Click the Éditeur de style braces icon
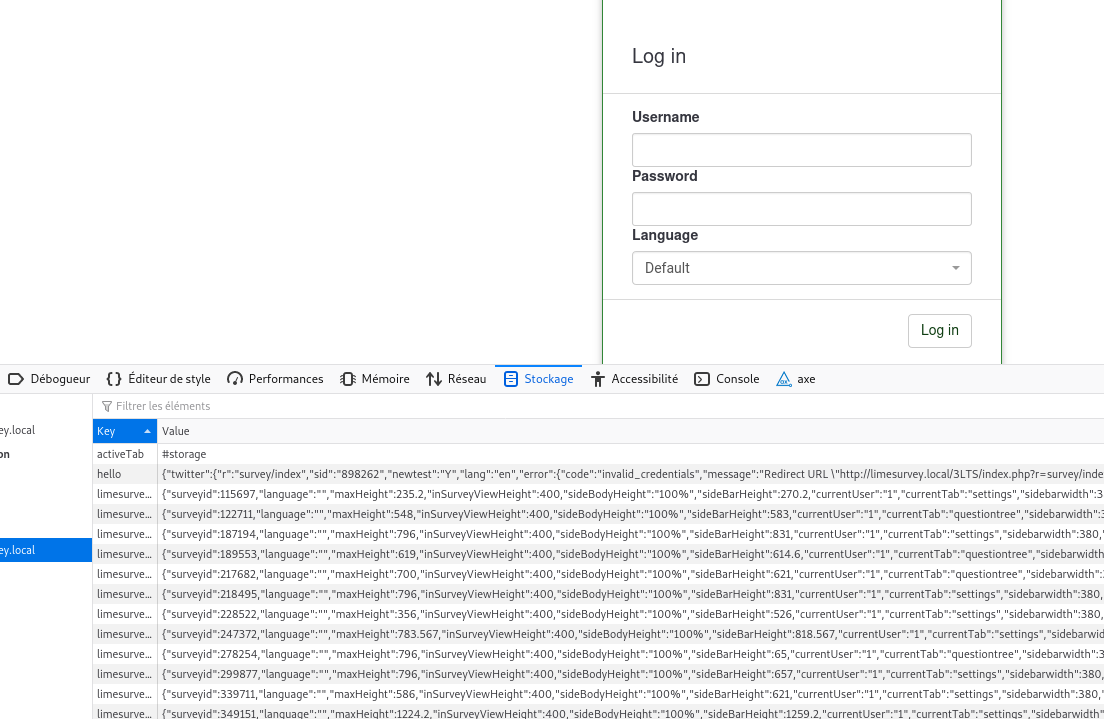The width and height of the screenshot is (1104, 719). (x=114, y=379)
